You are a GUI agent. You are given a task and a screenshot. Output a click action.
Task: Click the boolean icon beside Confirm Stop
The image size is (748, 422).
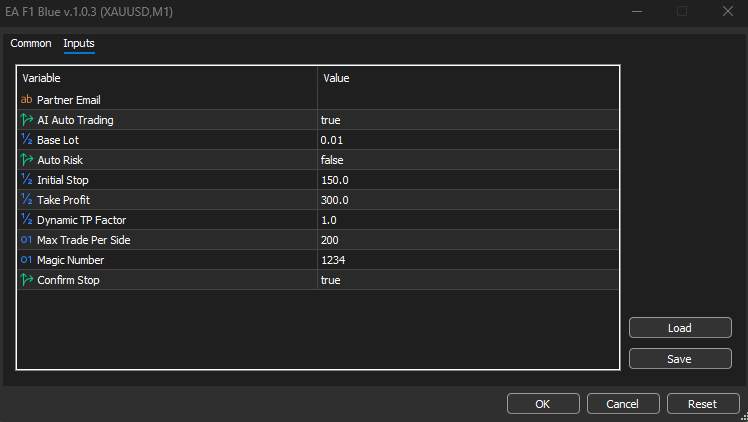(x=27, y=280)
